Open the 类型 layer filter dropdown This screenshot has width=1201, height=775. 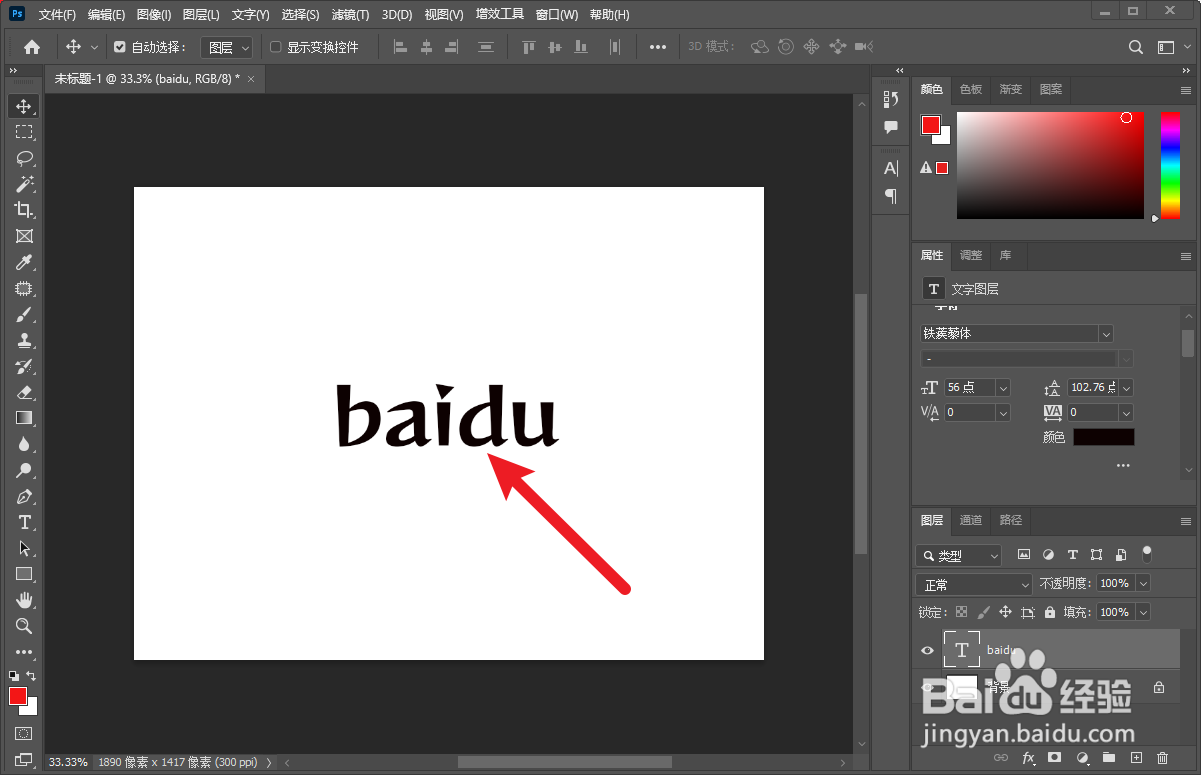click(x=959, y=555)
